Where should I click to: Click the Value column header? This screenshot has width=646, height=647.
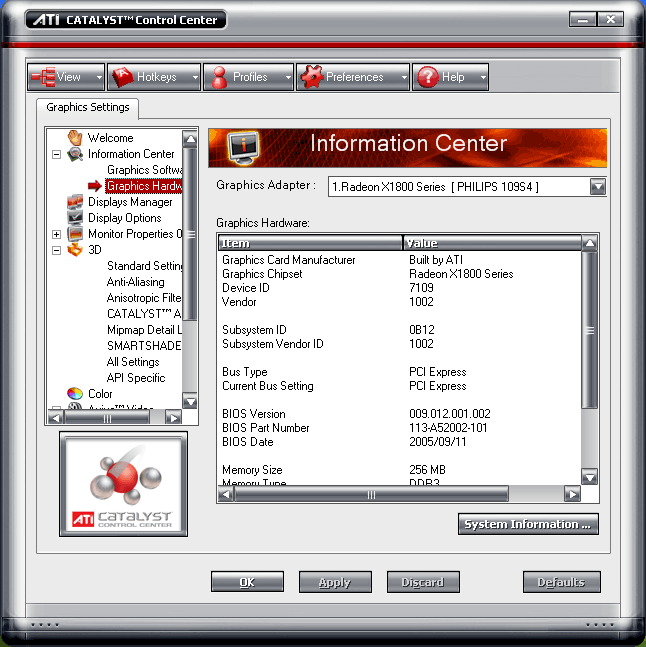[x=492, y=243]
